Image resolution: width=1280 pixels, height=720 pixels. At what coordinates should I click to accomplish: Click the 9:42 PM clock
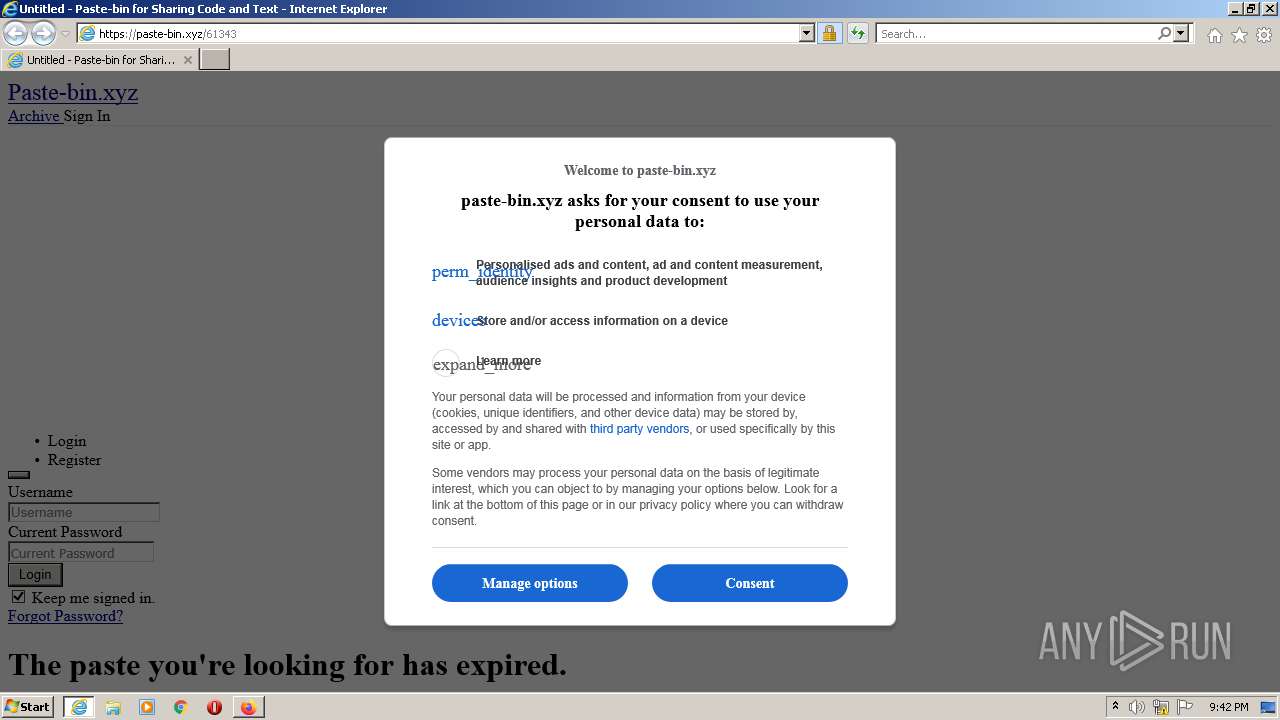click(x=1228, y=707)
